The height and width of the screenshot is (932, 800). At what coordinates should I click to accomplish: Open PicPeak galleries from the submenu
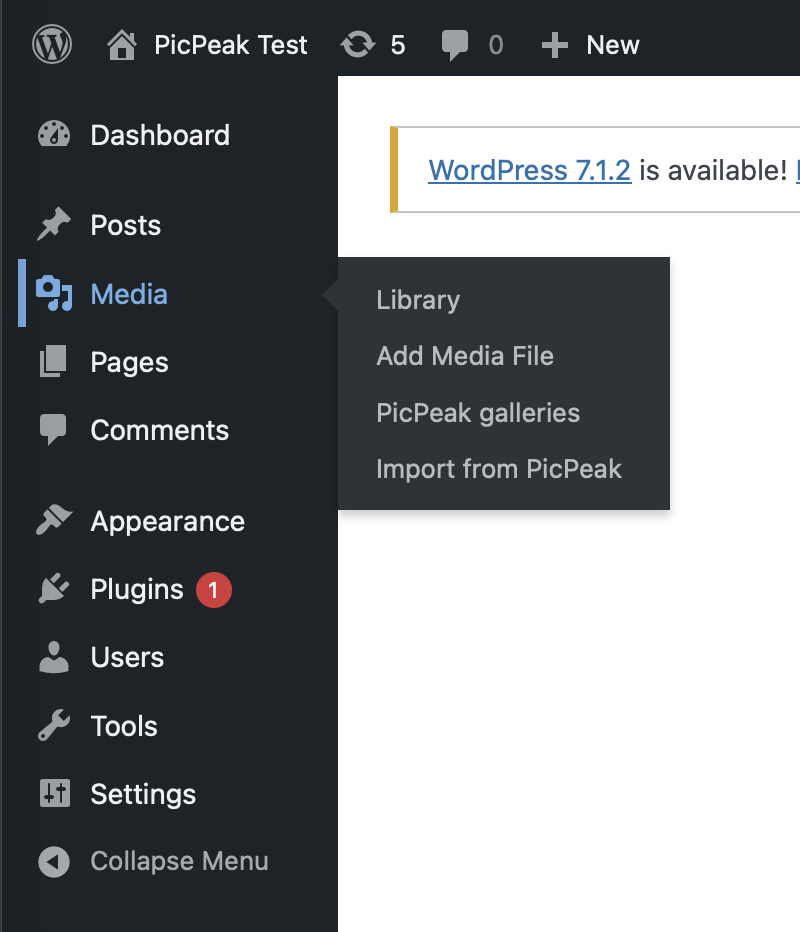(478, 413)
